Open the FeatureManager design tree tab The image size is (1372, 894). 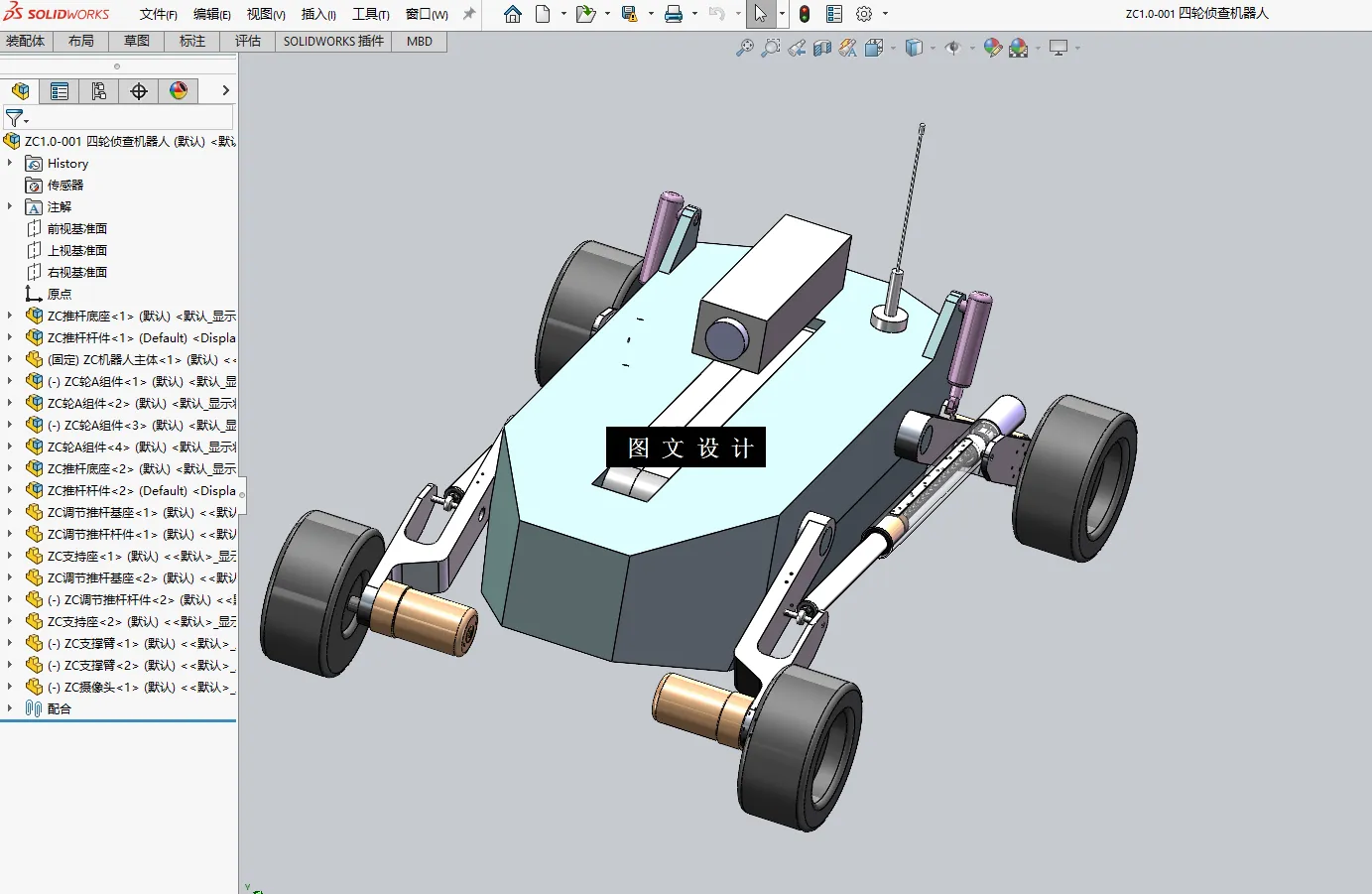coord(20,91)
